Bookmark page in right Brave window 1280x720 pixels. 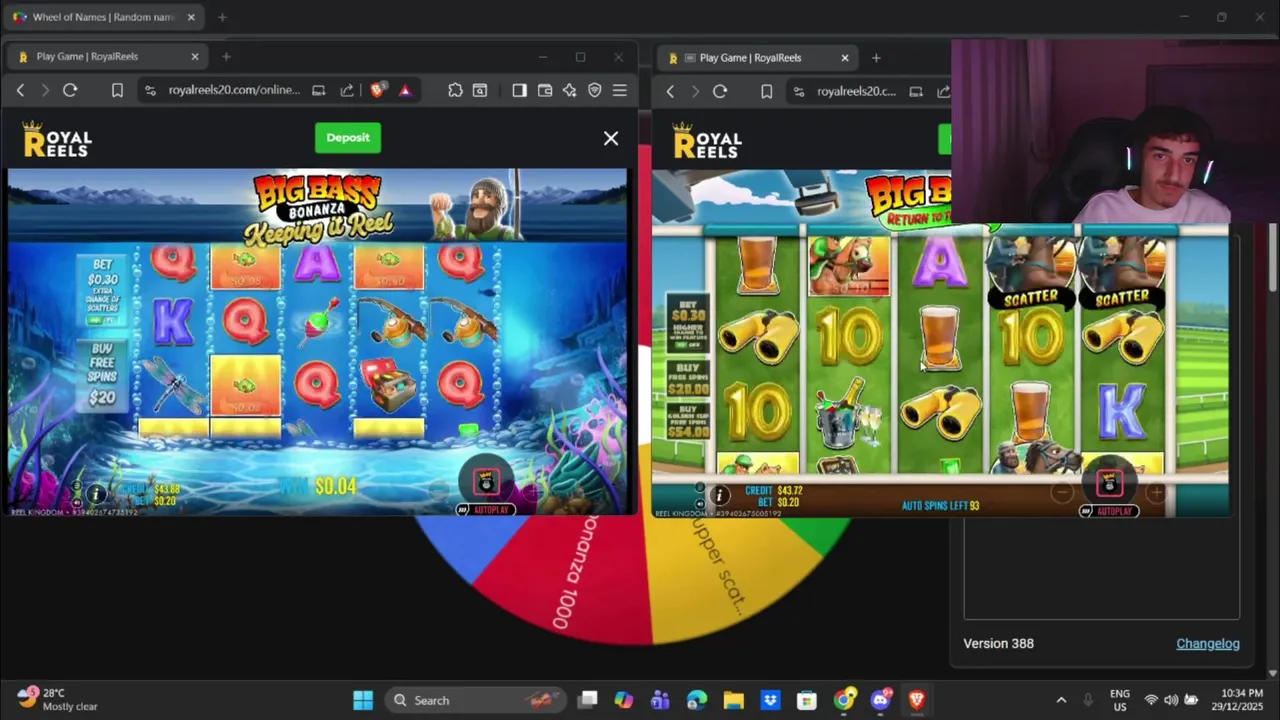[766, 91]
